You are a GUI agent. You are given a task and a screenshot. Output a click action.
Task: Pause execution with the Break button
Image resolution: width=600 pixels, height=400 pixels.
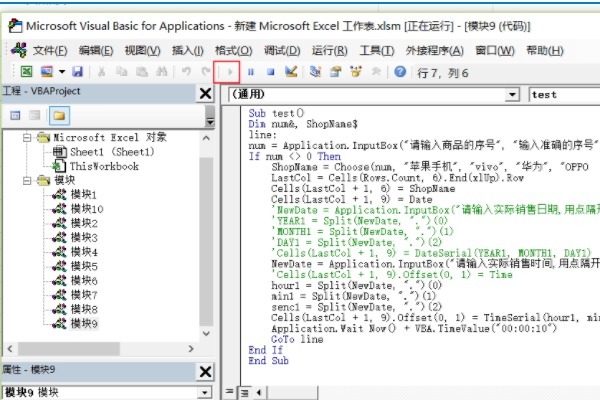point(251,72)
